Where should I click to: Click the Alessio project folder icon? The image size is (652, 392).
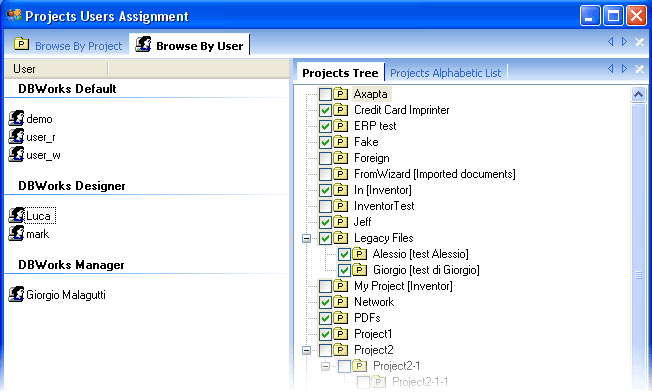pyautogui.click(x=360, y=254)
